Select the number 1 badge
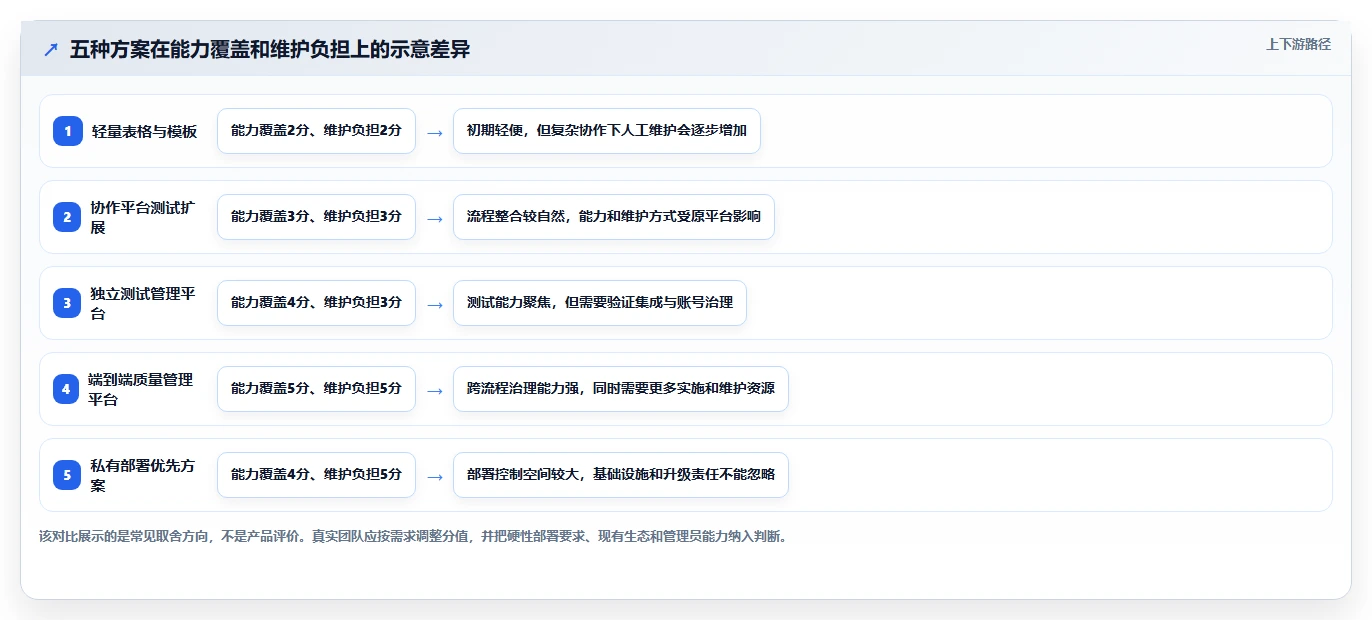This screenshot has height=620, width=1372. (x=68, y=131)
